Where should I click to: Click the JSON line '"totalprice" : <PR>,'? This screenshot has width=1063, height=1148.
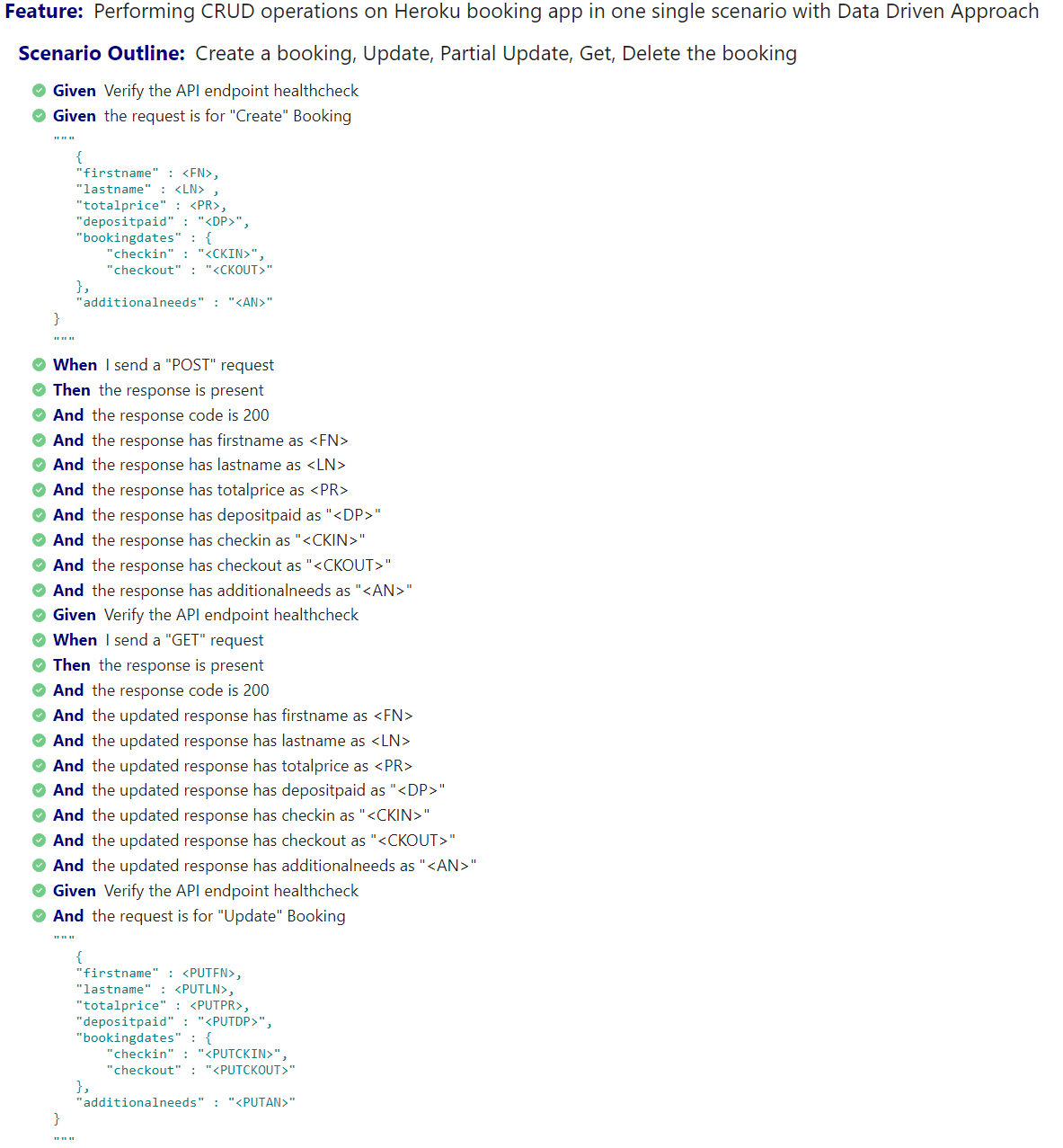point(151,206)
